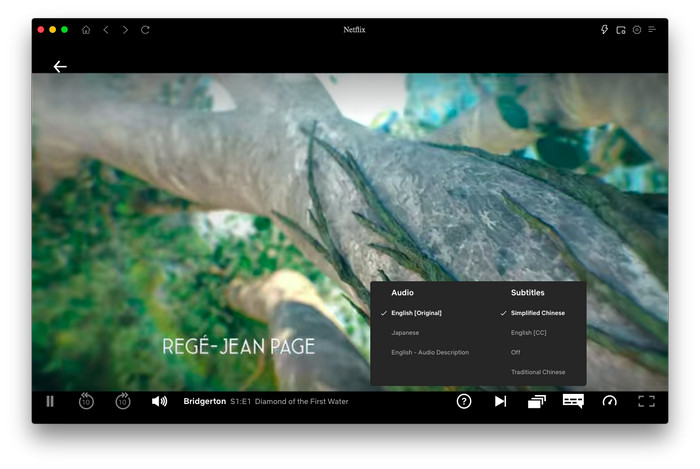Go to home via house icon
Screen dimensions: 700x469
click(x=86, y=29)
